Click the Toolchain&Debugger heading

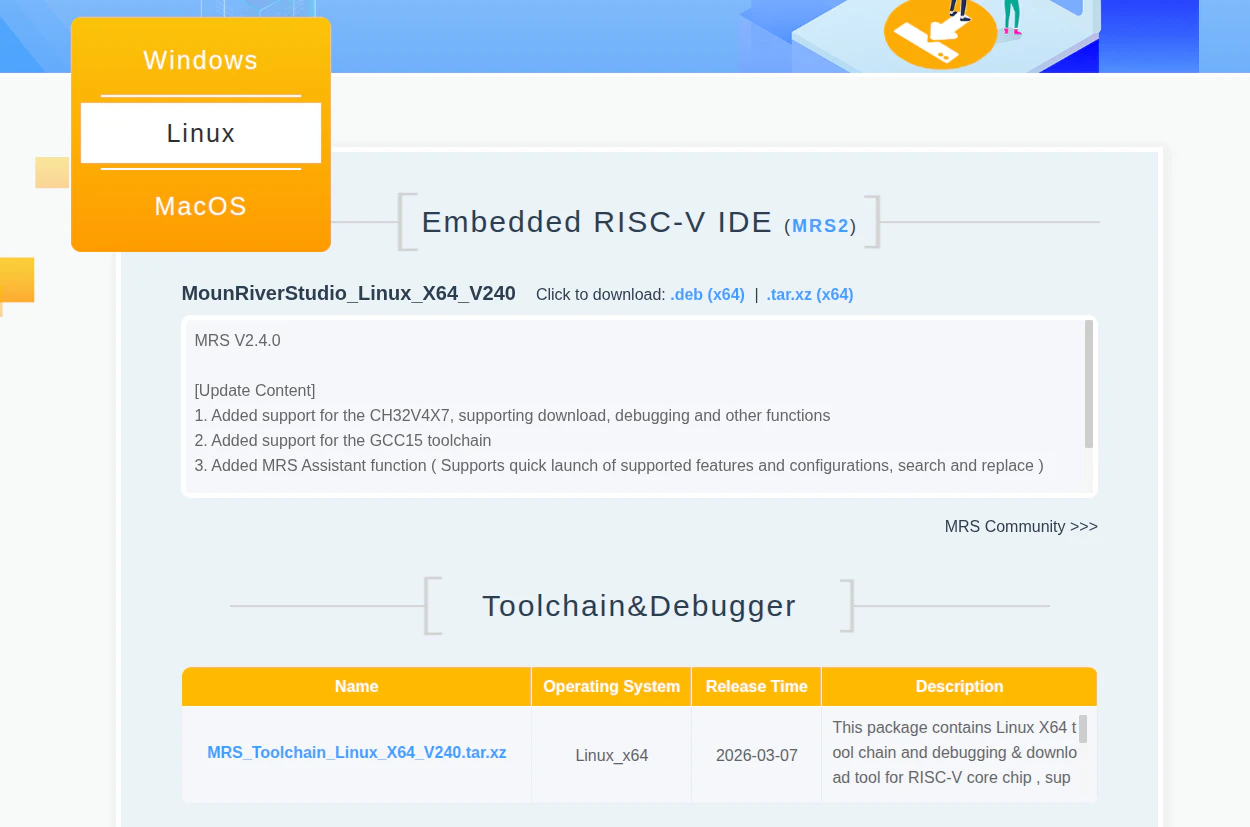point(639,606)
